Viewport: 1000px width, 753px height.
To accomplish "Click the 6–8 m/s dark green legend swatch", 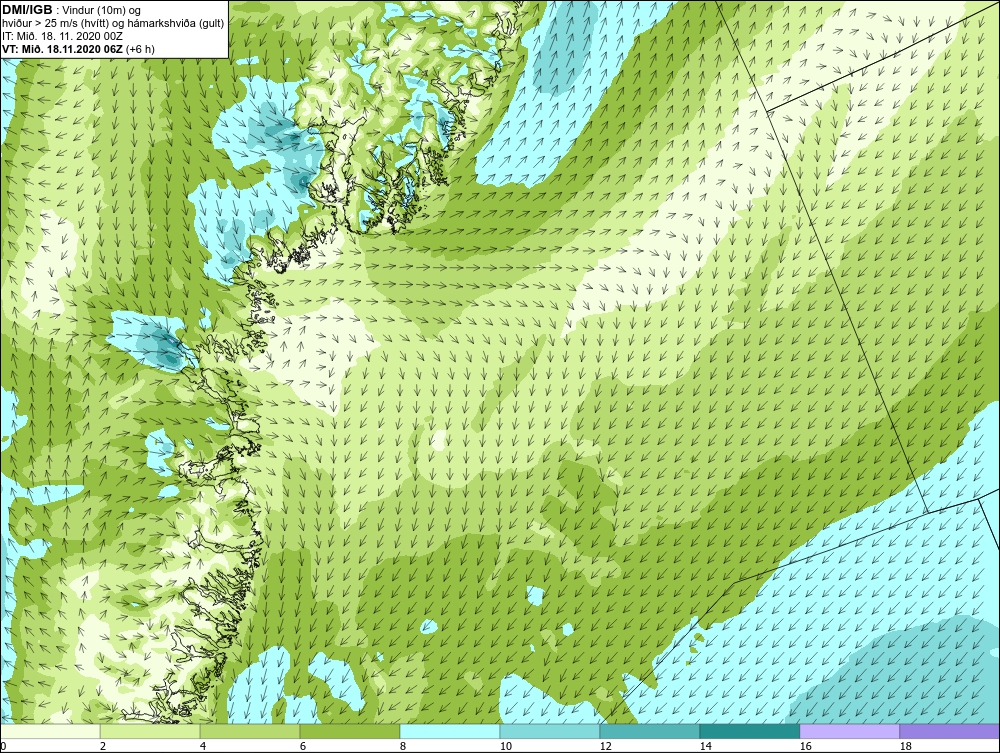I will pos(350,731).
